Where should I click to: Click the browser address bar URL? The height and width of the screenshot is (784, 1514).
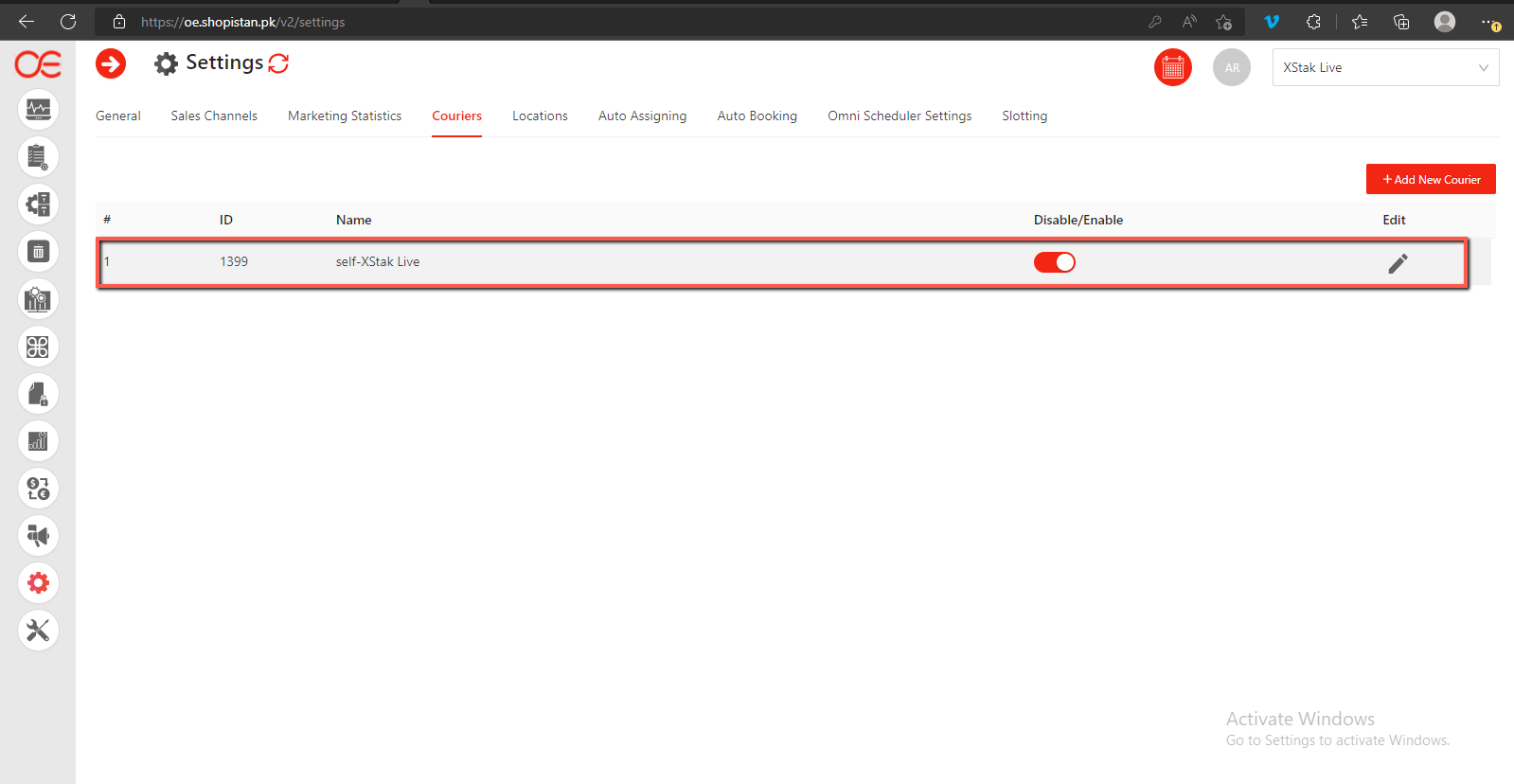[242, 22]
